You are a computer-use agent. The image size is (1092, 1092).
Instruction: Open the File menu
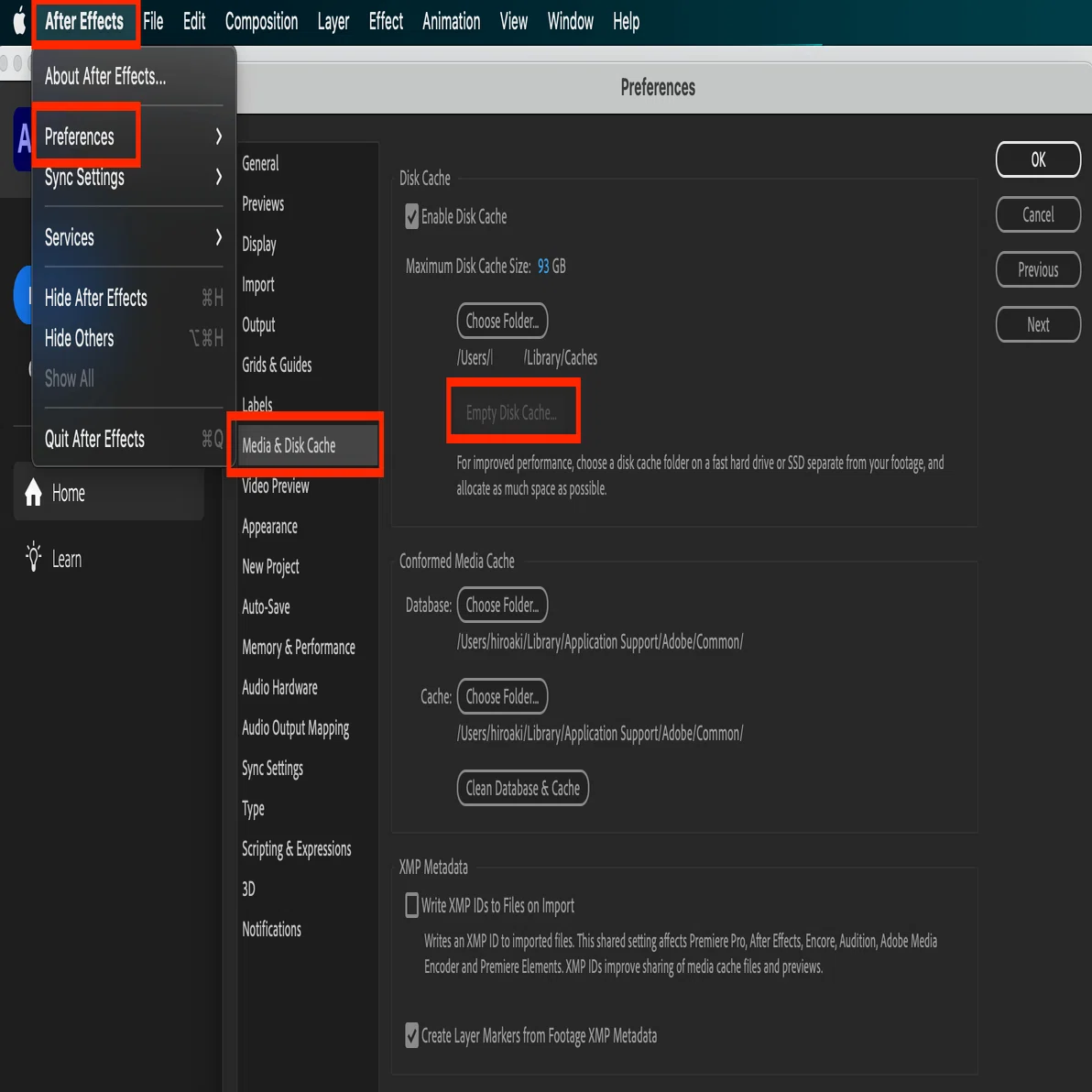(153, 22)
